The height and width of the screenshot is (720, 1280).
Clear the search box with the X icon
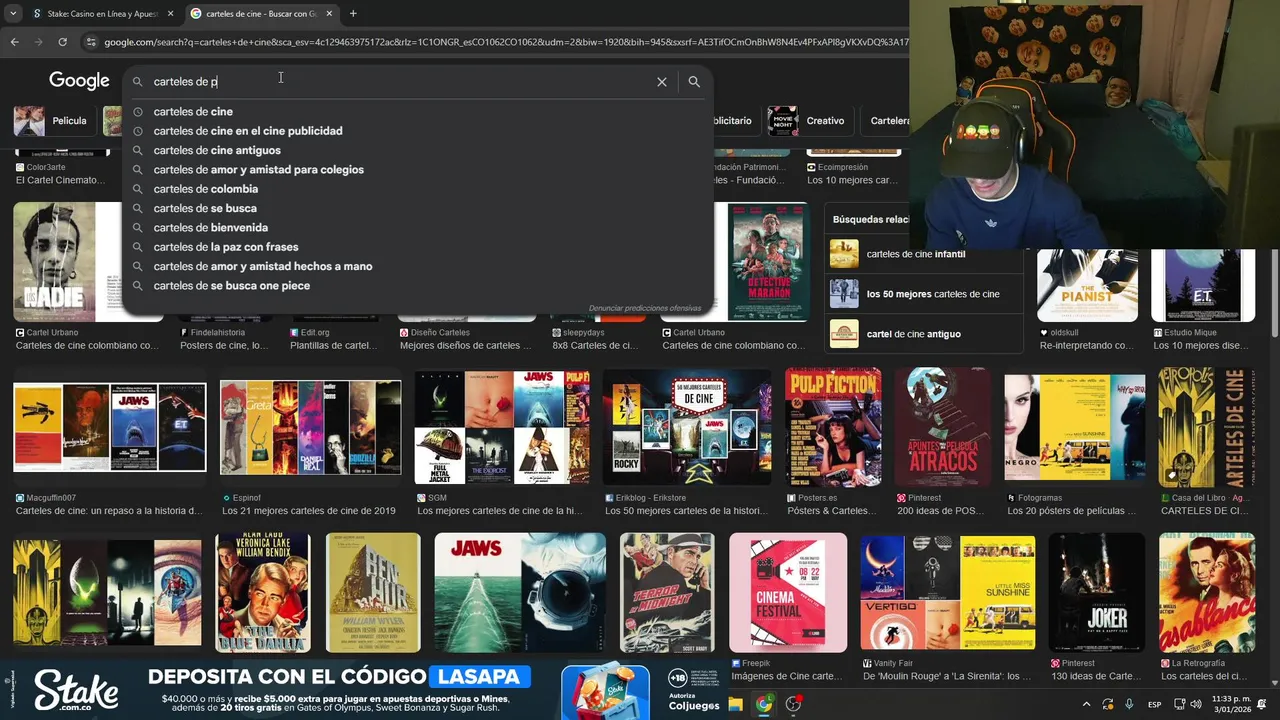pos(661,82)
